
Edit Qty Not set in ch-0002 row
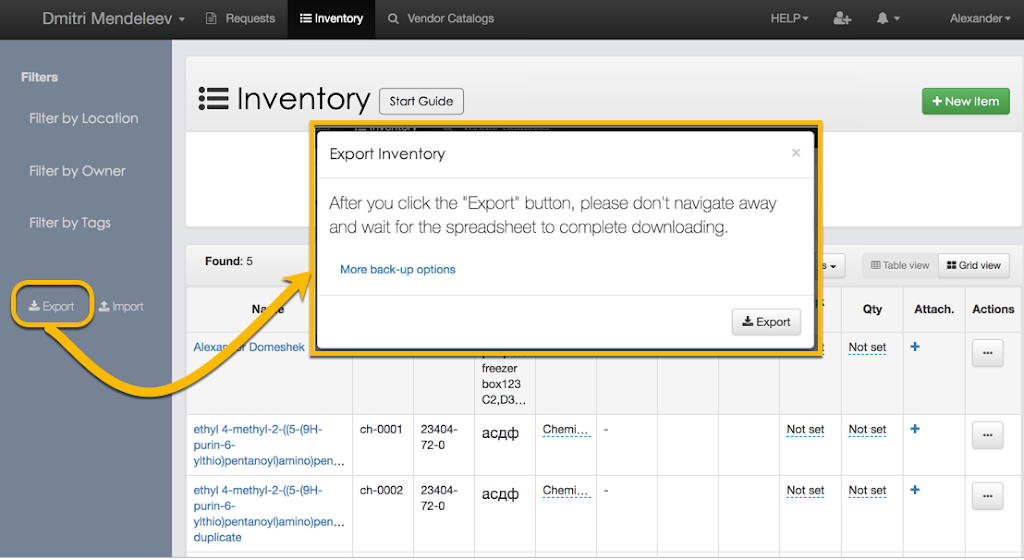[x=867, y=490]
